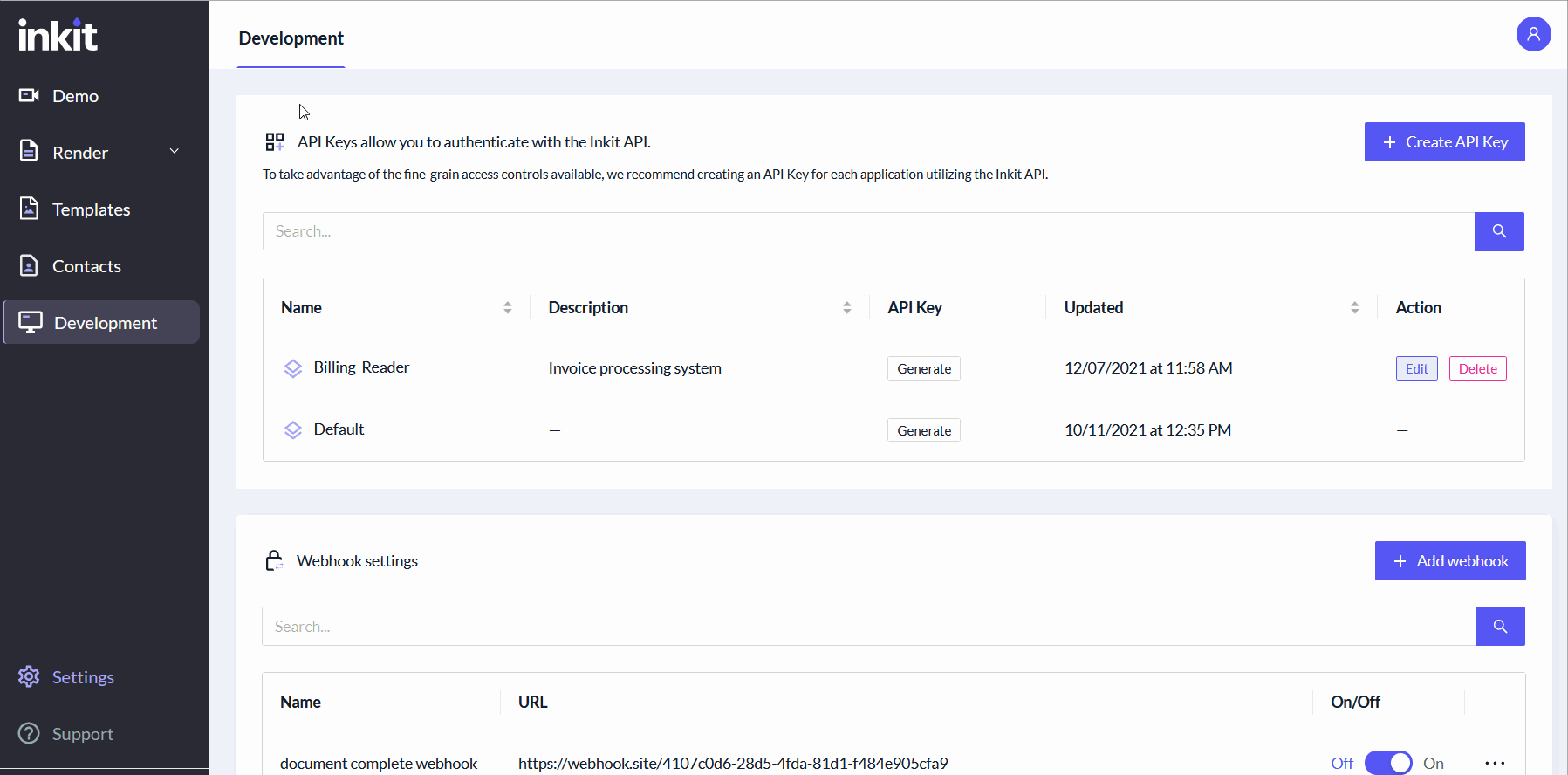The image size is (1568, 775).
Task: Sort by Updated column arrows
Action: [1354, 307]
